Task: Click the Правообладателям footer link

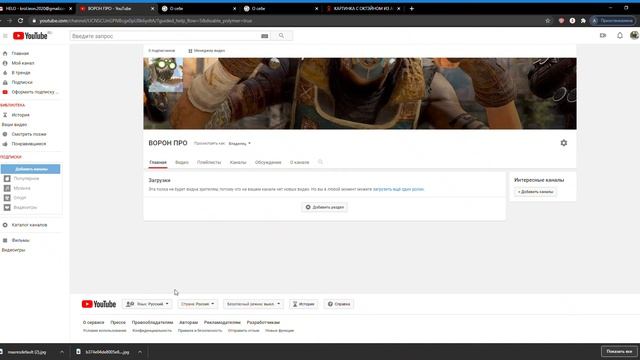Action: pyautogui.click(x=152, y=322)
